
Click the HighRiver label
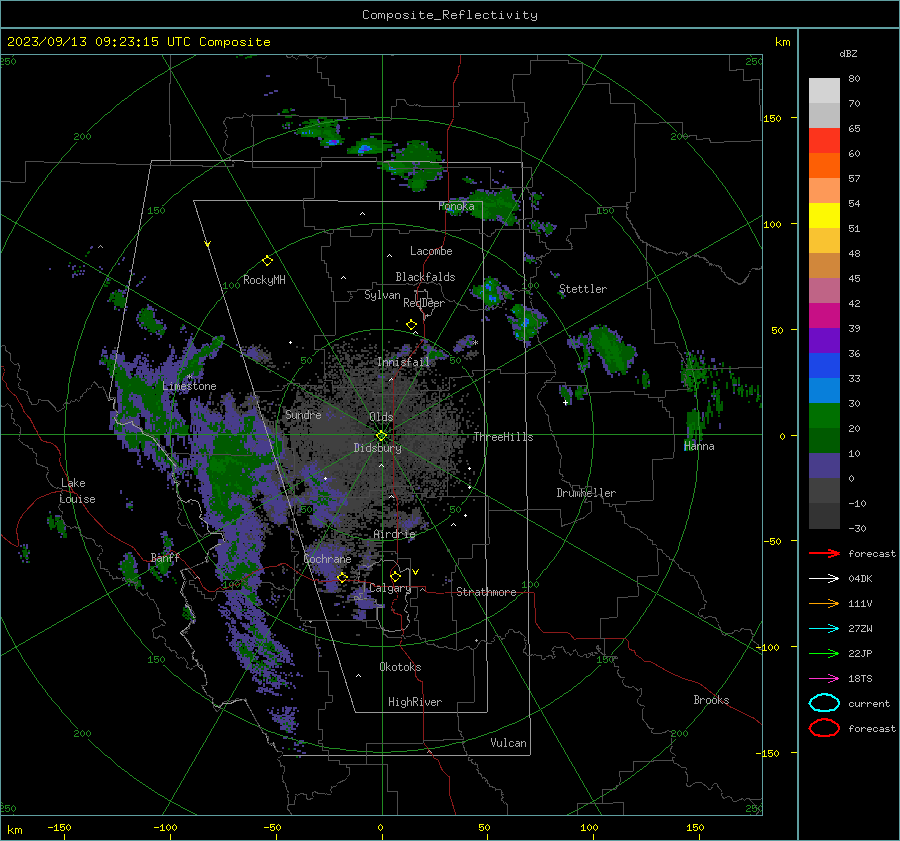point(415,702)
